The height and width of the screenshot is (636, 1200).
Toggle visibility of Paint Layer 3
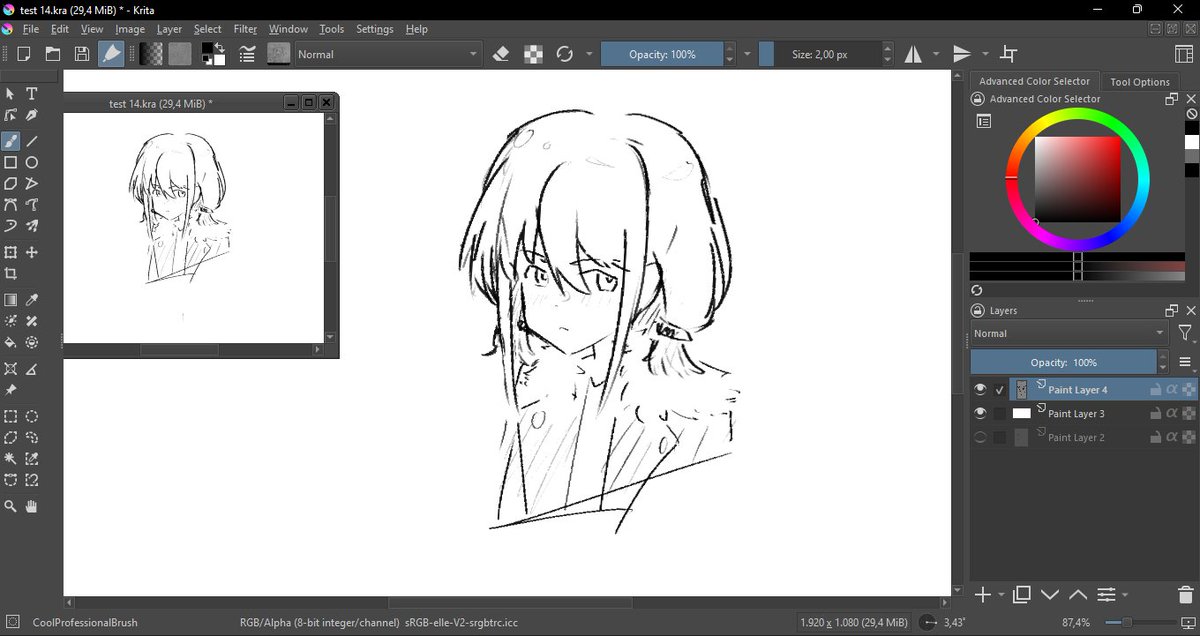pyautogui.click(x=980, y=413)
